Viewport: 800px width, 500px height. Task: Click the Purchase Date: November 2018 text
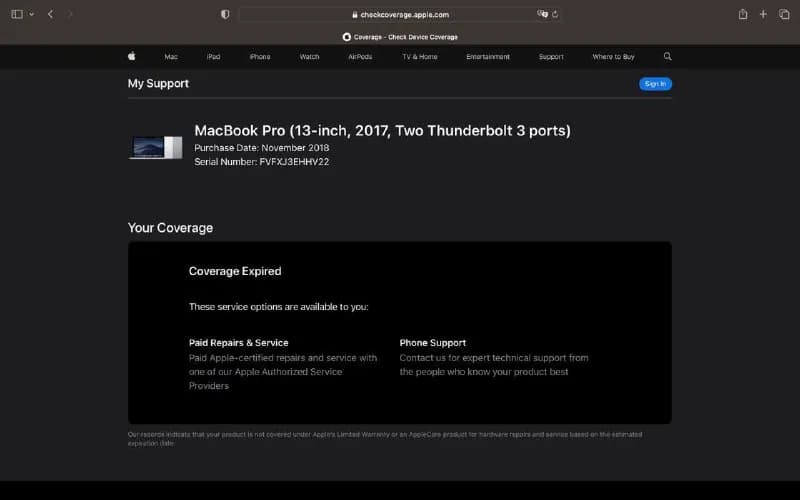[262, 147]
